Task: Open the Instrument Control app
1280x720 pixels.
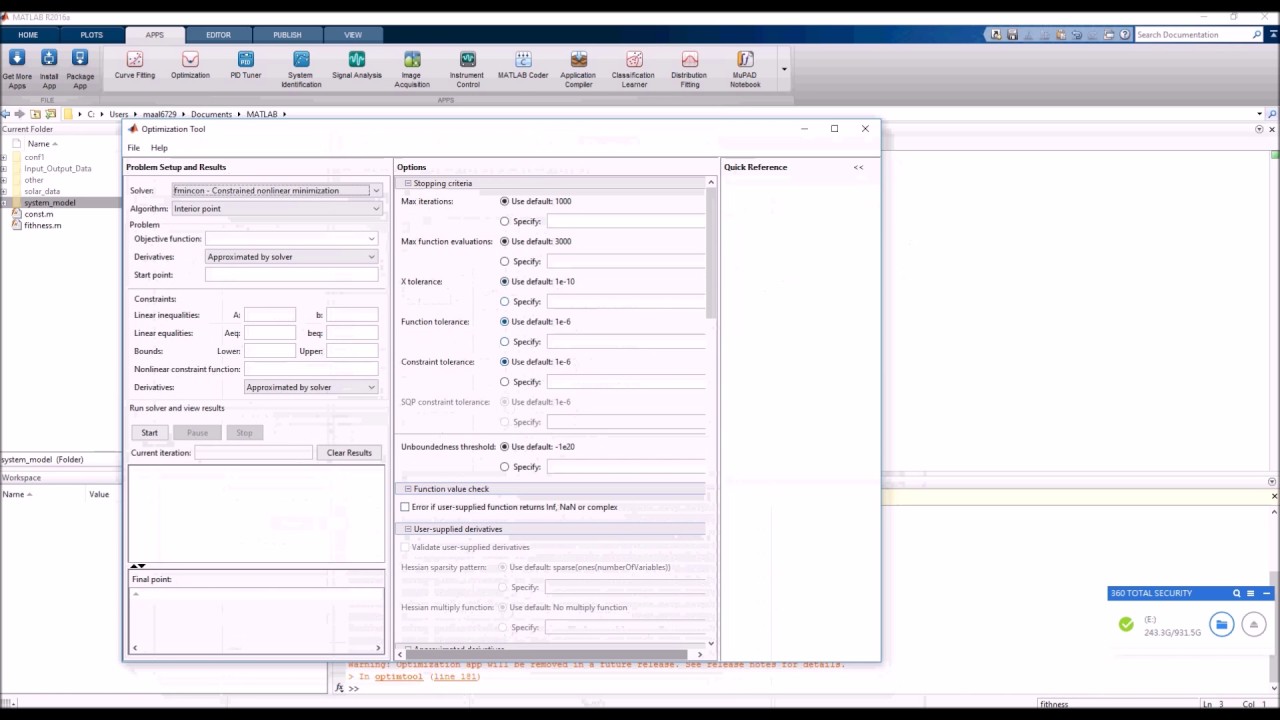Action: point(467,70)
